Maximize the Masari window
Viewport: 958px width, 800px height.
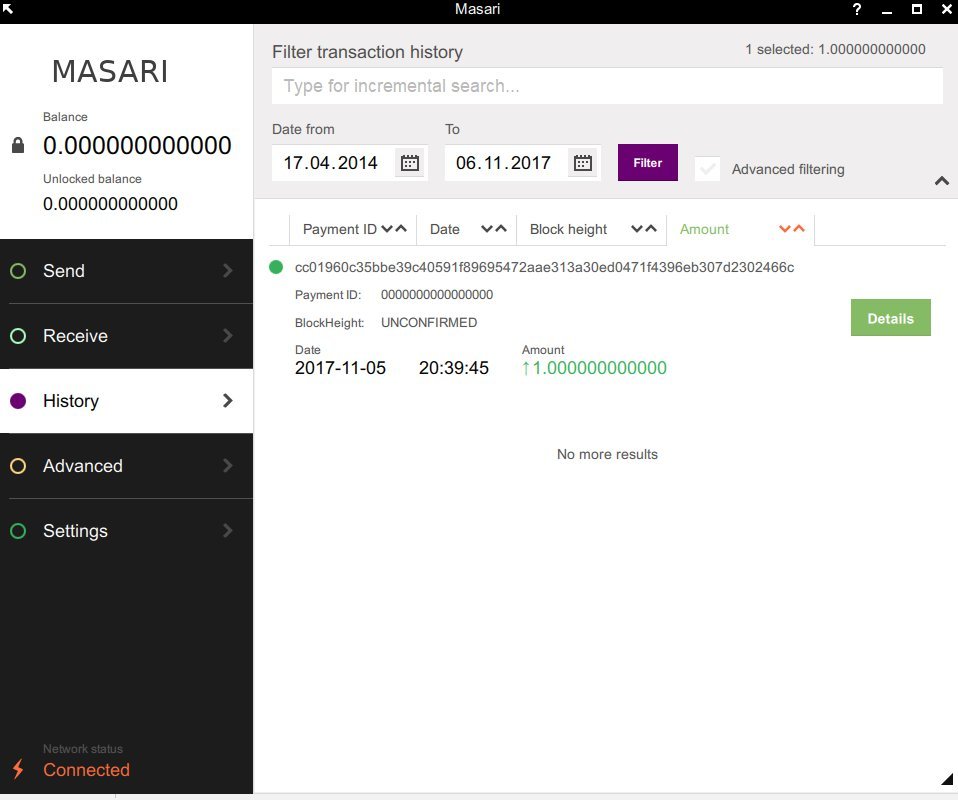tap(916, 9)
